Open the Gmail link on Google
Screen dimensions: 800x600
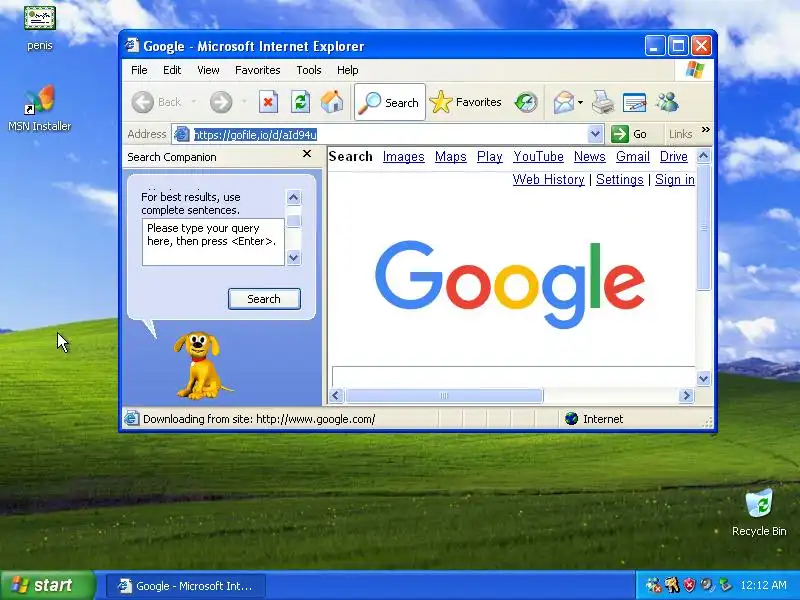click(x=633, y=157)
